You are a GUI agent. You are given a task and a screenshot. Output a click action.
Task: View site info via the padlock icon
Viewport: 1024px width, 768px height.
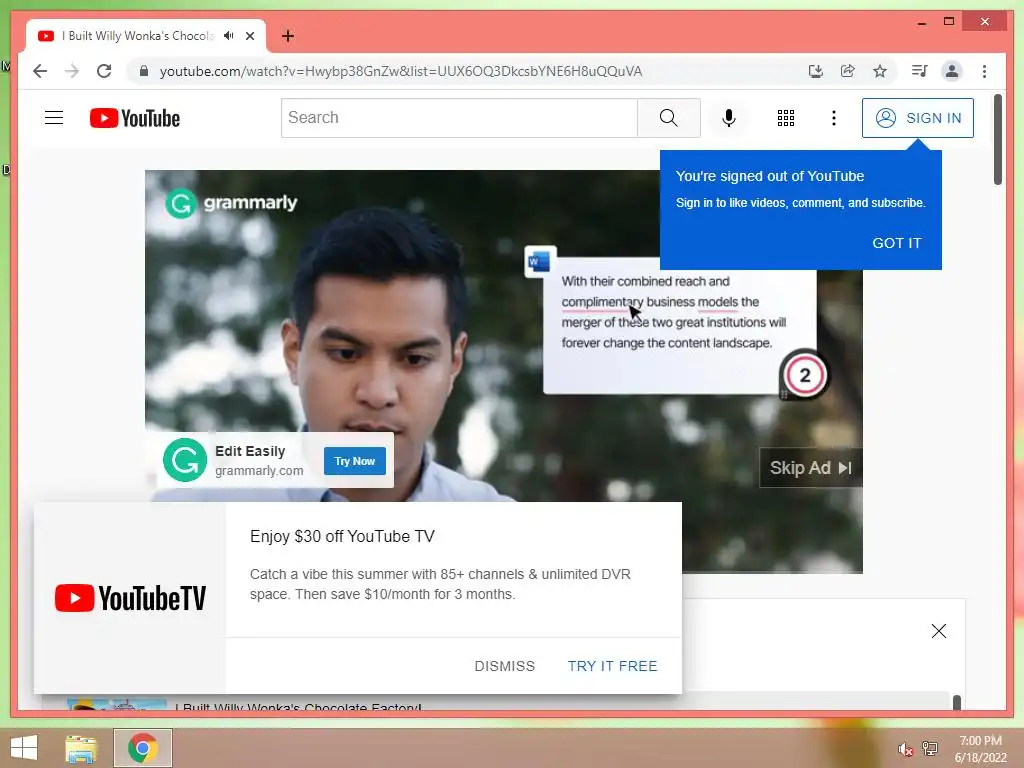coord(144,71)
